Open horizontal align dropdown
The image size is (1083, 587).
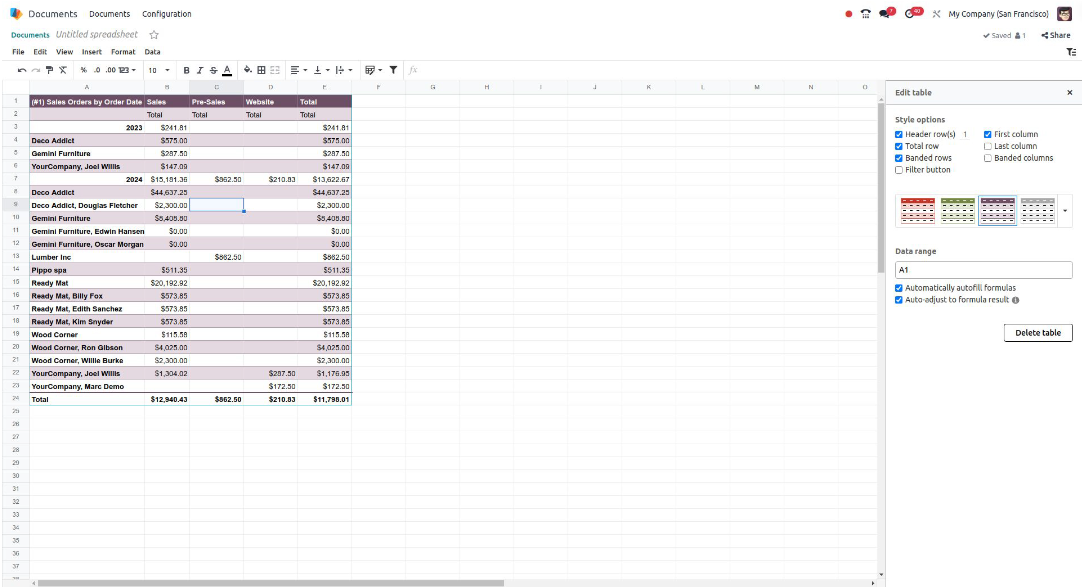coord(298,70)
